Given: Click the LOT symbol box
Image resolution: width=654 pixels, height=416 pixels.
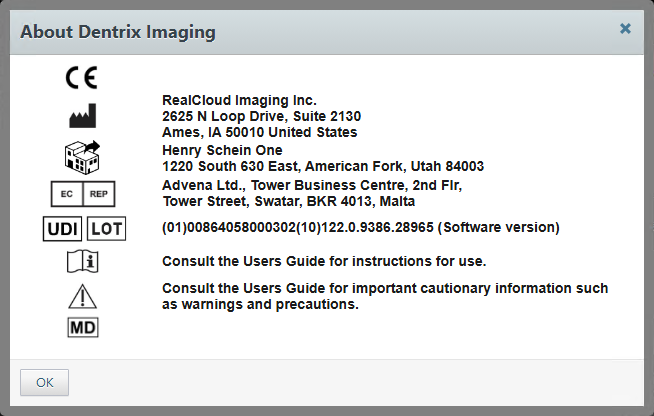Looking at the screenshot, I should tap(105, 228).
